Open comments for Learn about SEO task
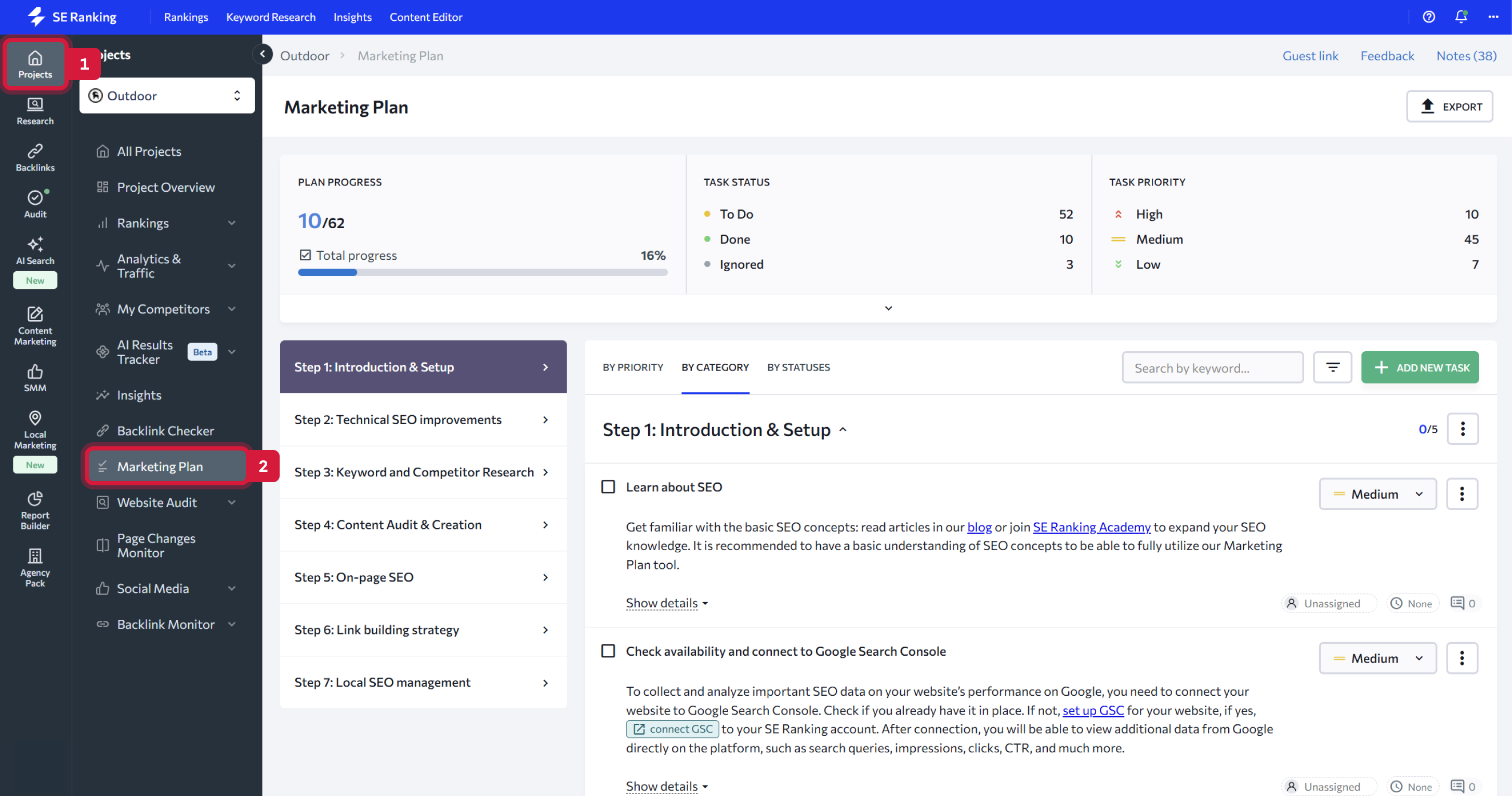Viewport: 1512px width, 796px height. [1463, 603]
